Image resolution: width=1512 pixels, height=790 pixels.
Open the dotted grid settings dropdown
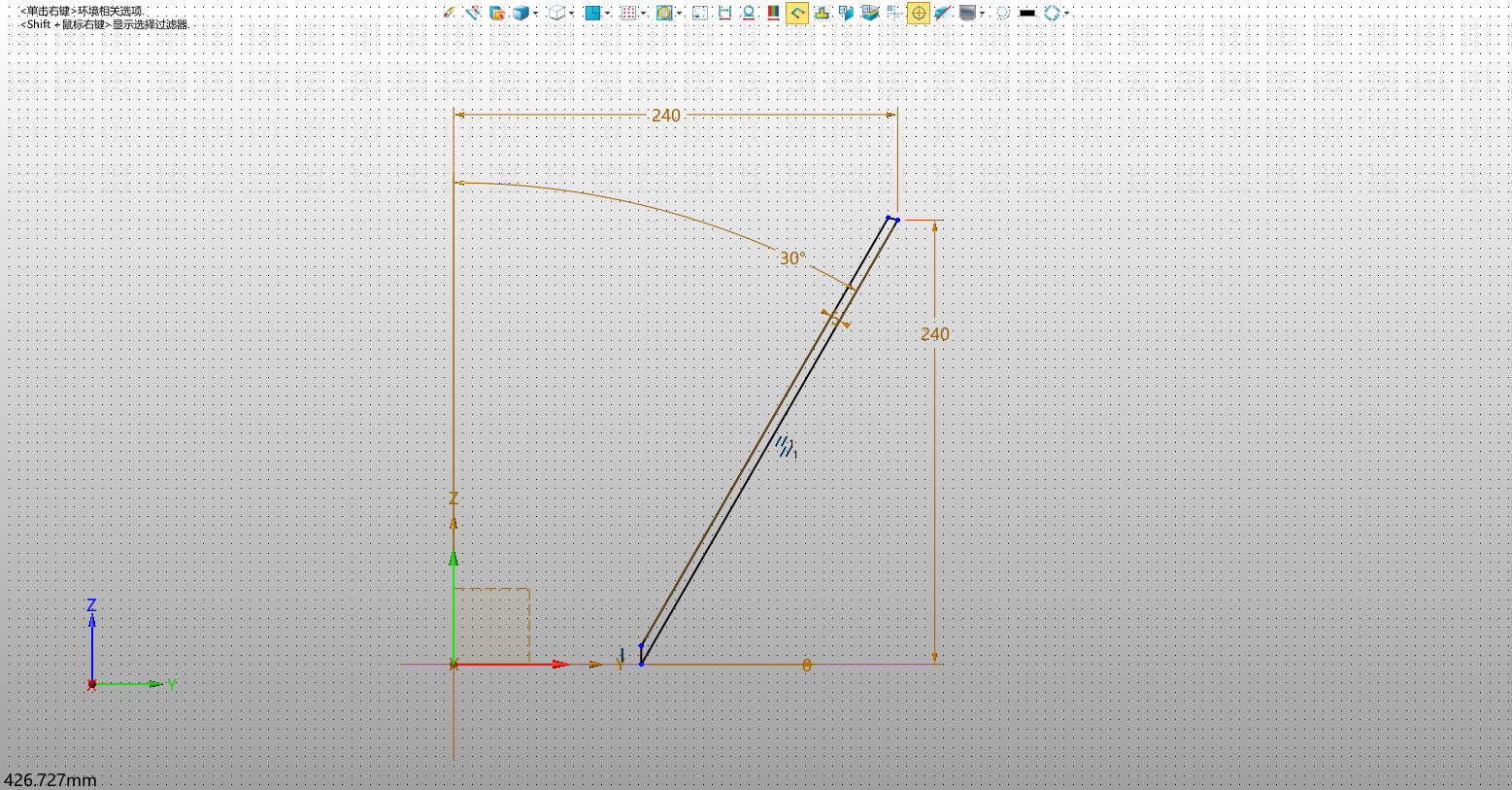coord(643,14)
